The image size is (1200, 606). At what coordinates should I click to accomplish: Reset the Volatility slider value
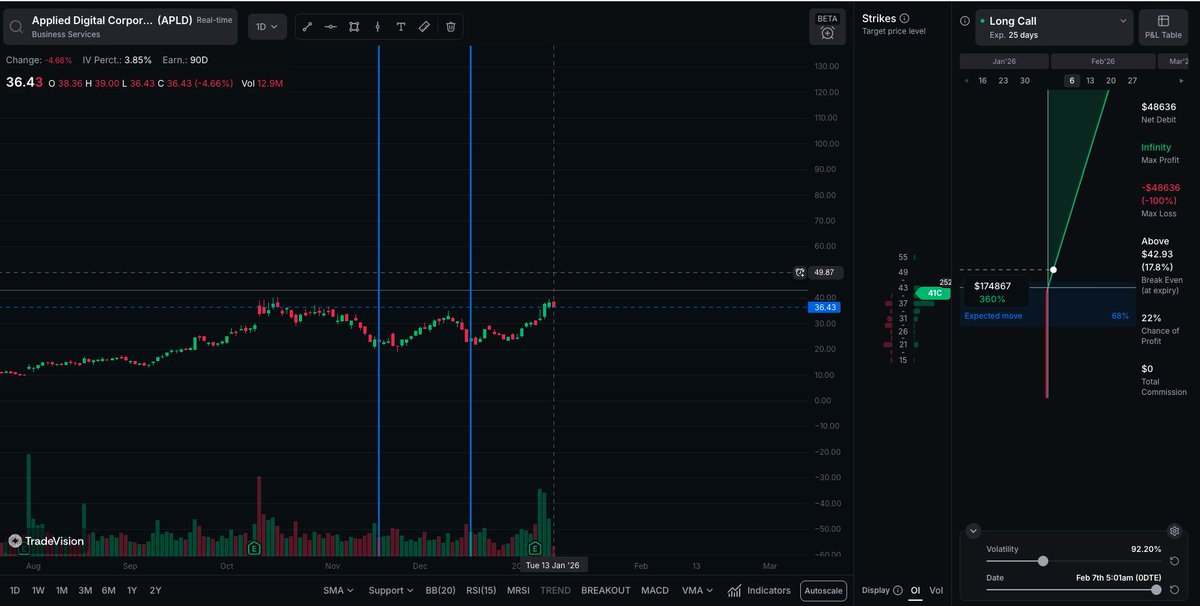(x=1174, y=561)
